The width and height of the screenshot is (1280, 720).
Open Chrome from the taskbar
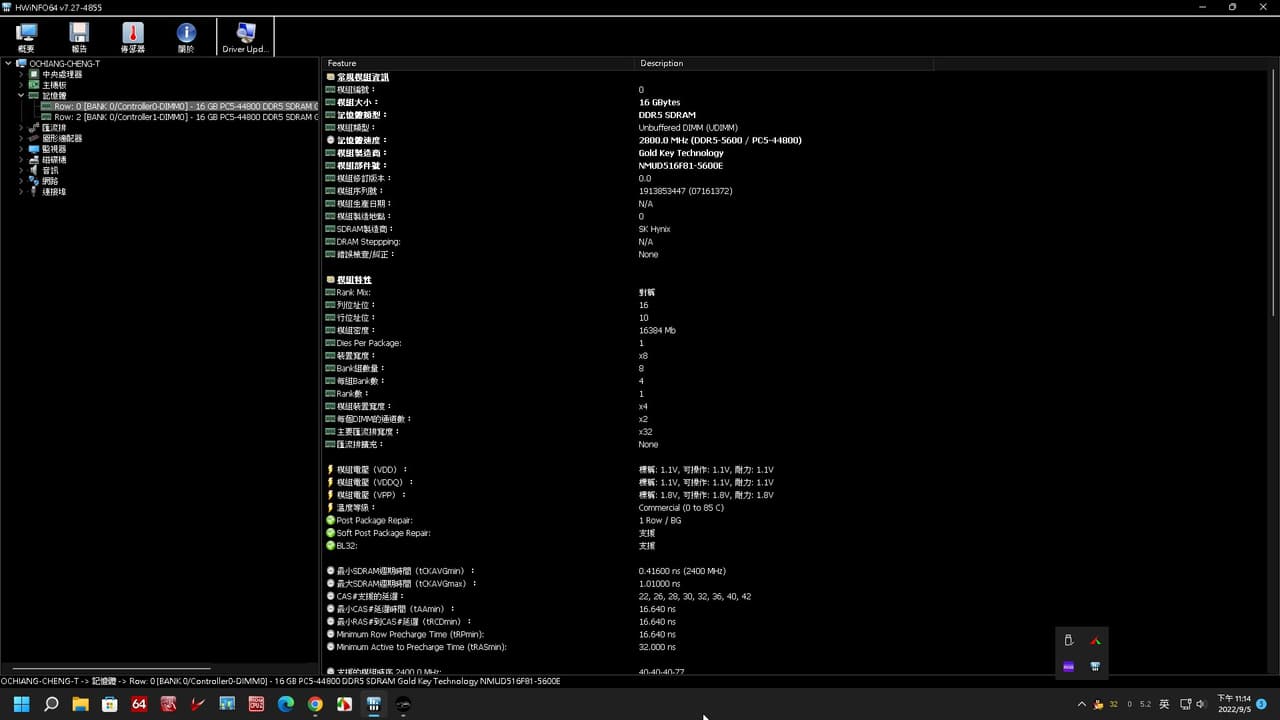(315, 704)
